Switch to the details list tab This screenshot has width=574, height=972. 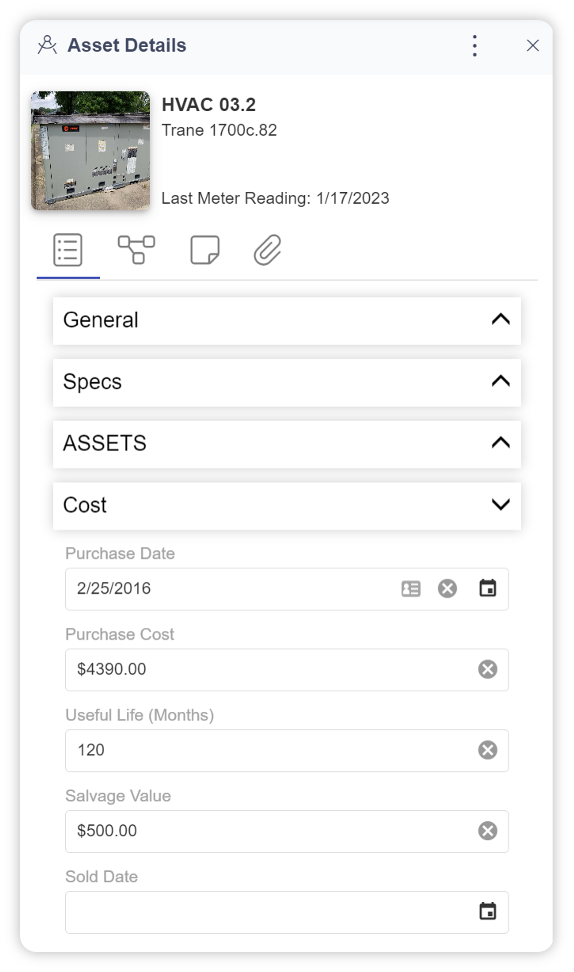pos(68,250)
